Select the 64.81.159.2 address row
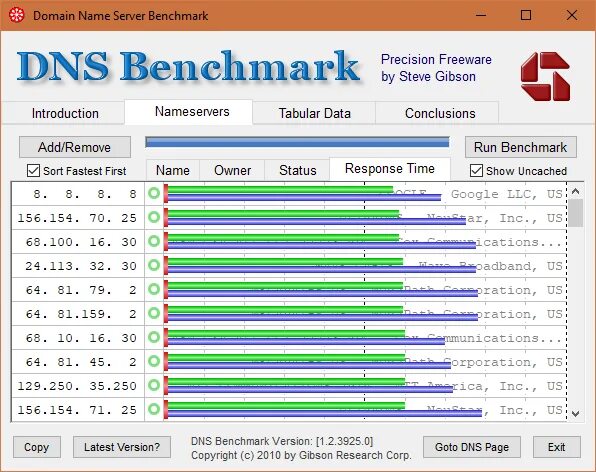596x472 pixels. [78, 314]
